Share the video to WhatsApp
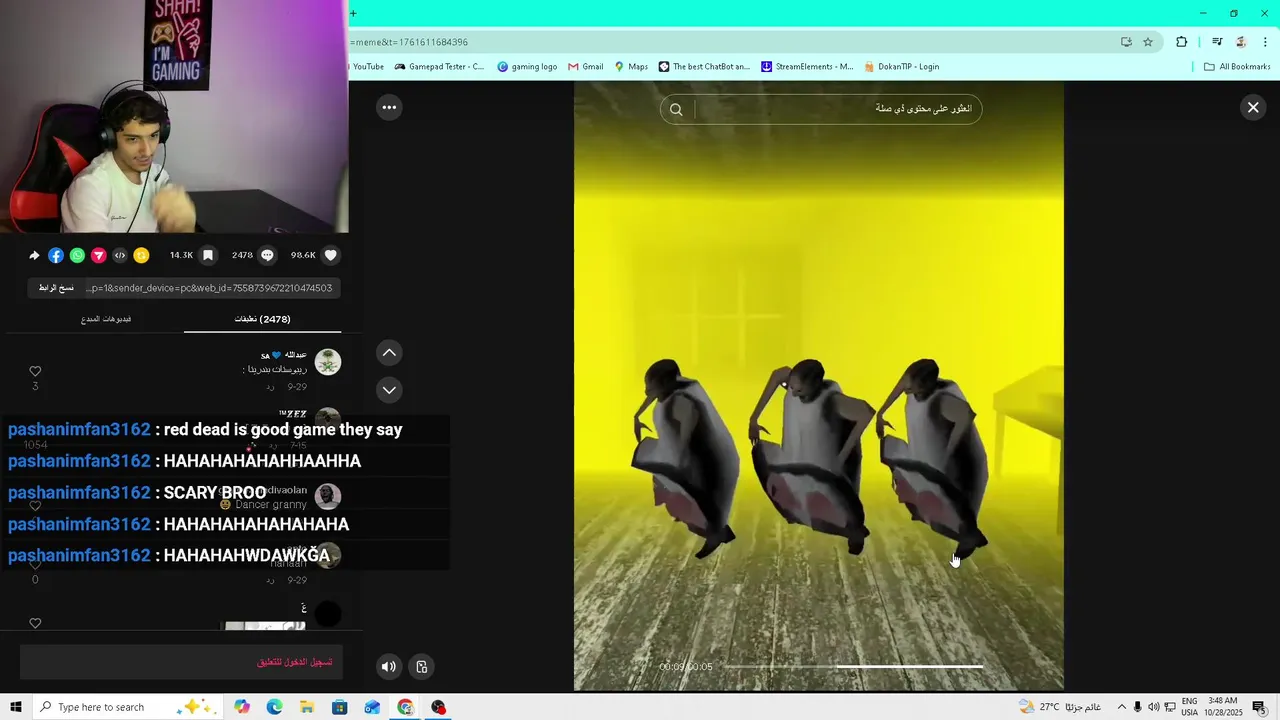Screen dimensions: 1280x720 click(x=77, y=255)
